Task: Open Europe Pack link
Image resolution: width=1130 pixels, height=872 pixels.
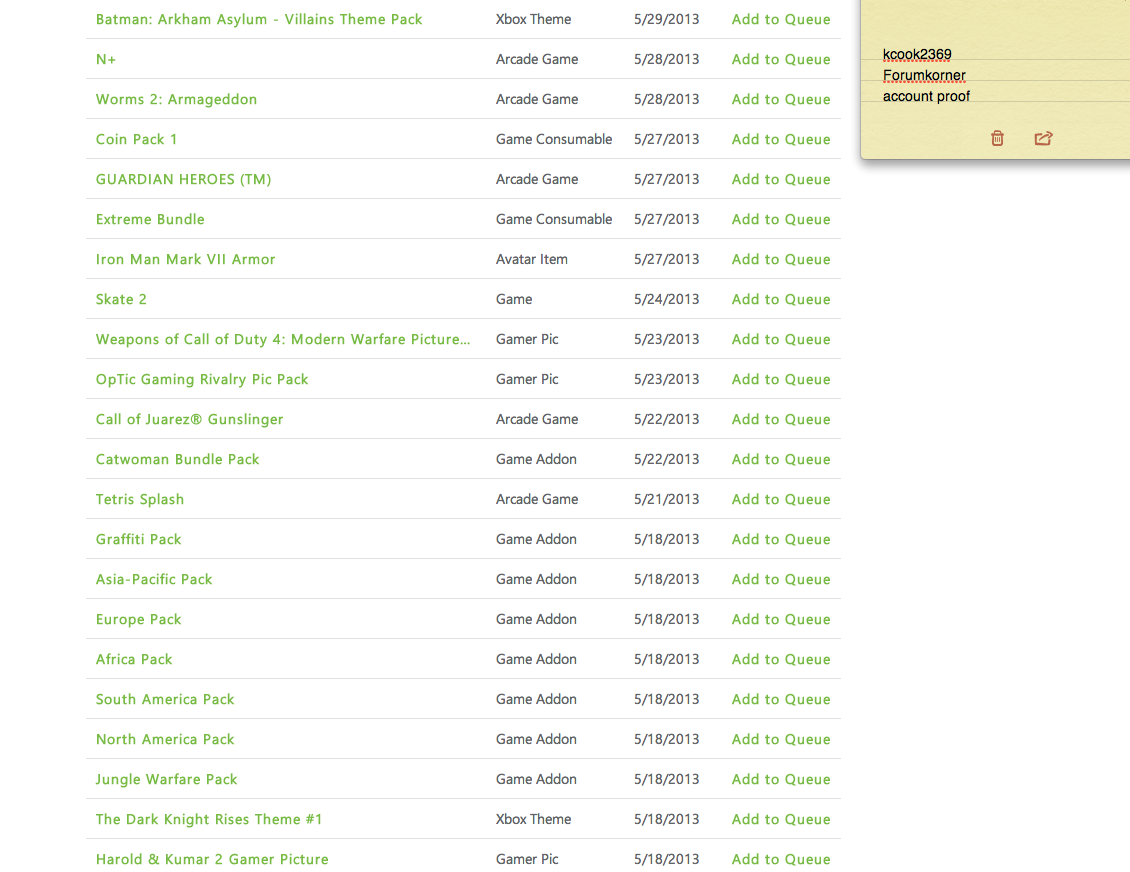Action: tap(138, 619)
